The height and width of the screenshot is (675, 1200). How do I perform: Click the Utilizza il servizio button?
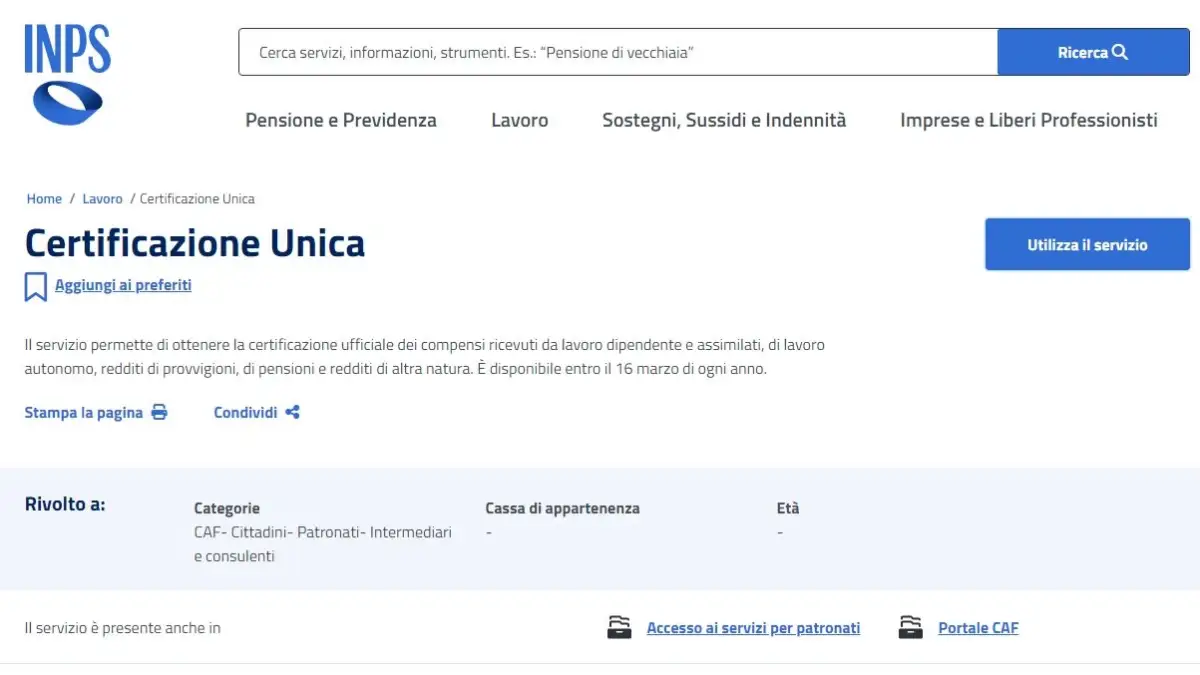click(1087, 244)
